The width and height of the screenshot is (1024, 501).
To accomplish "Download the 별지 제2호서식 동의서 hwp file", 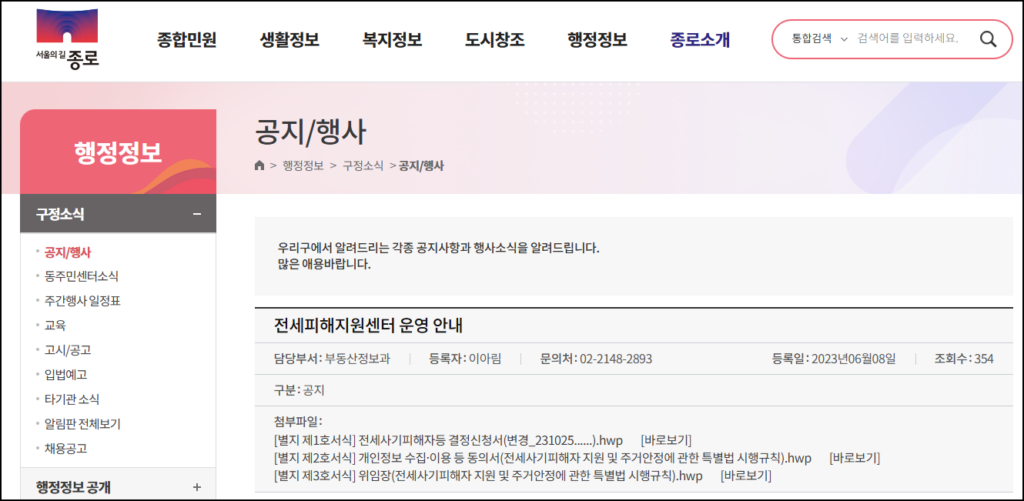I will coord(543,458).
